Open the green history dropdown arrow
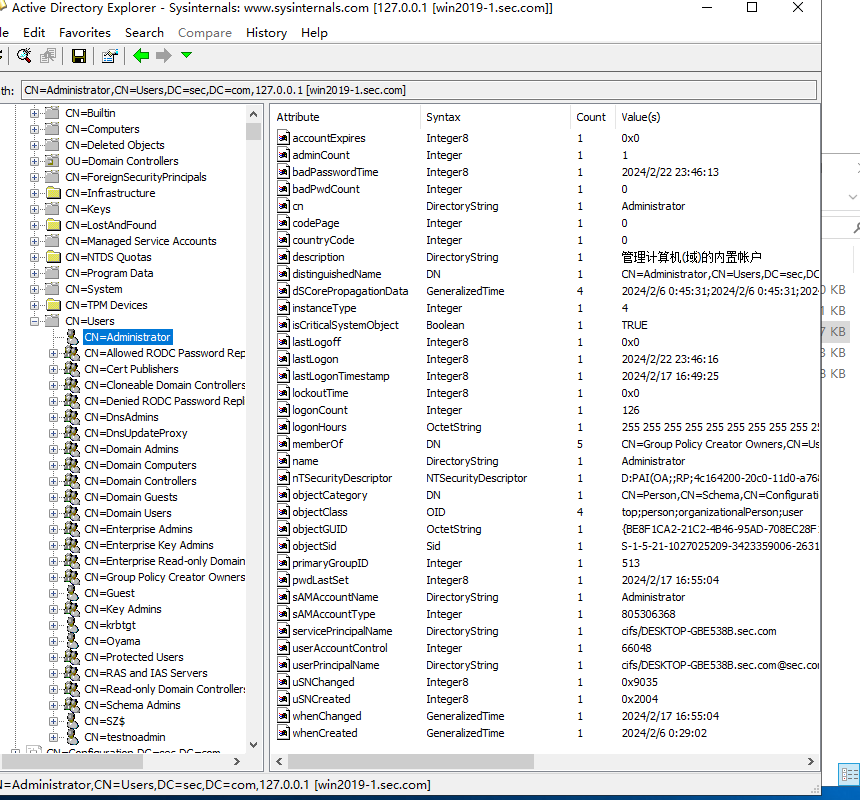This screenshot has width=860, height=800. coord(186,56)
